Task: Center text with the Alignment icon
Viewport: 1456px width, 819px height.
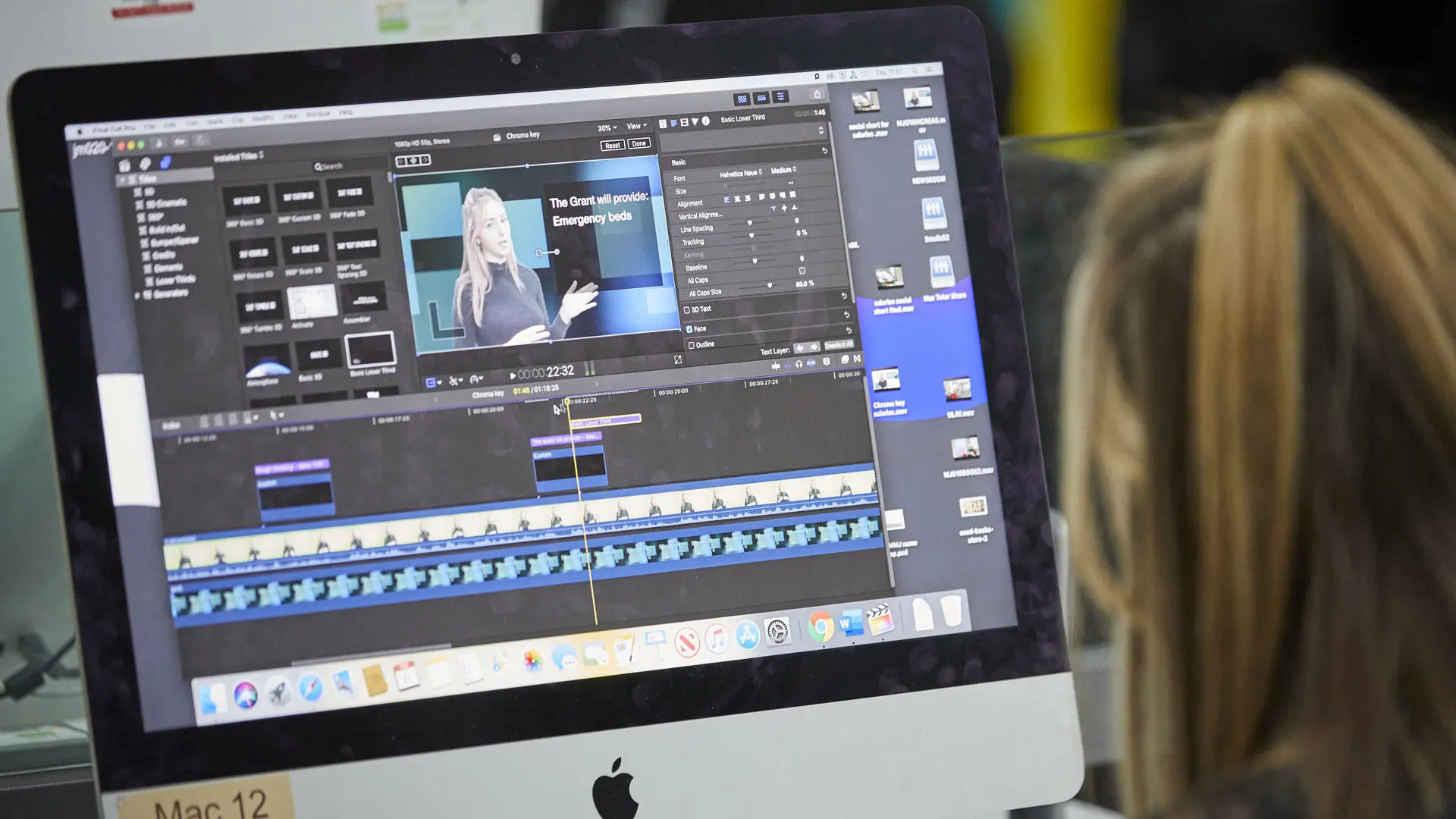Action: [737, 199]
